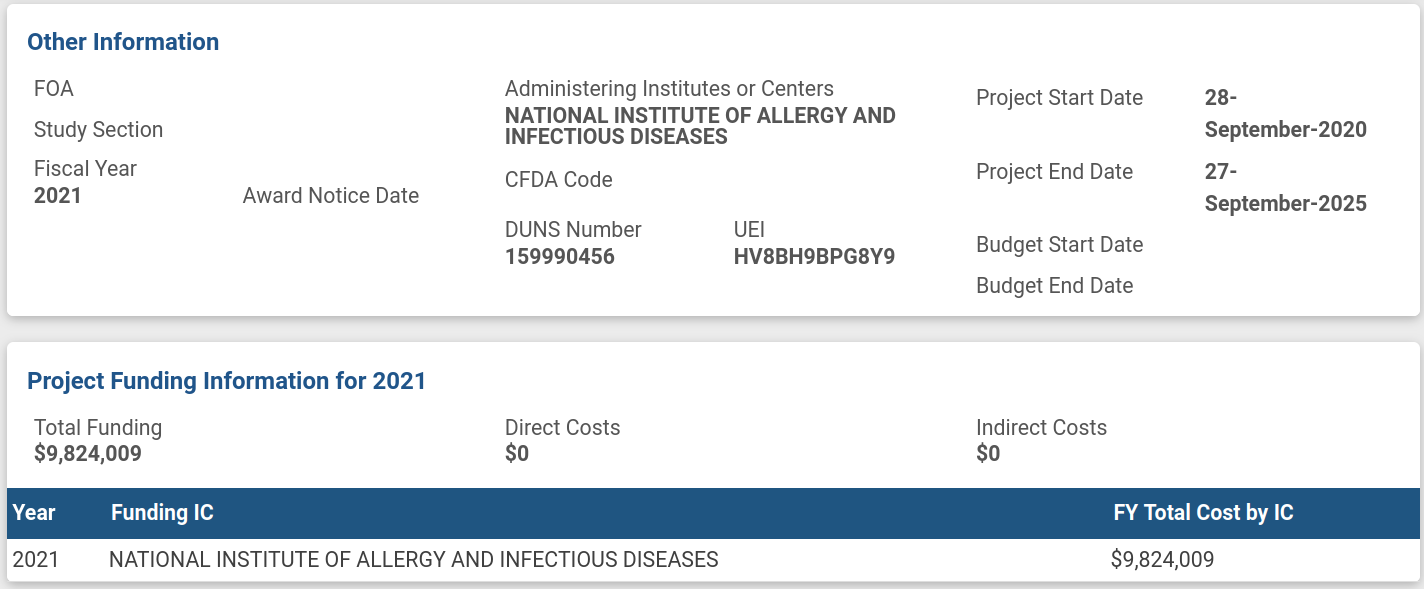Click the Study Section label
The height and width of the screenshot is (589, 1424).
coord(98,130)
